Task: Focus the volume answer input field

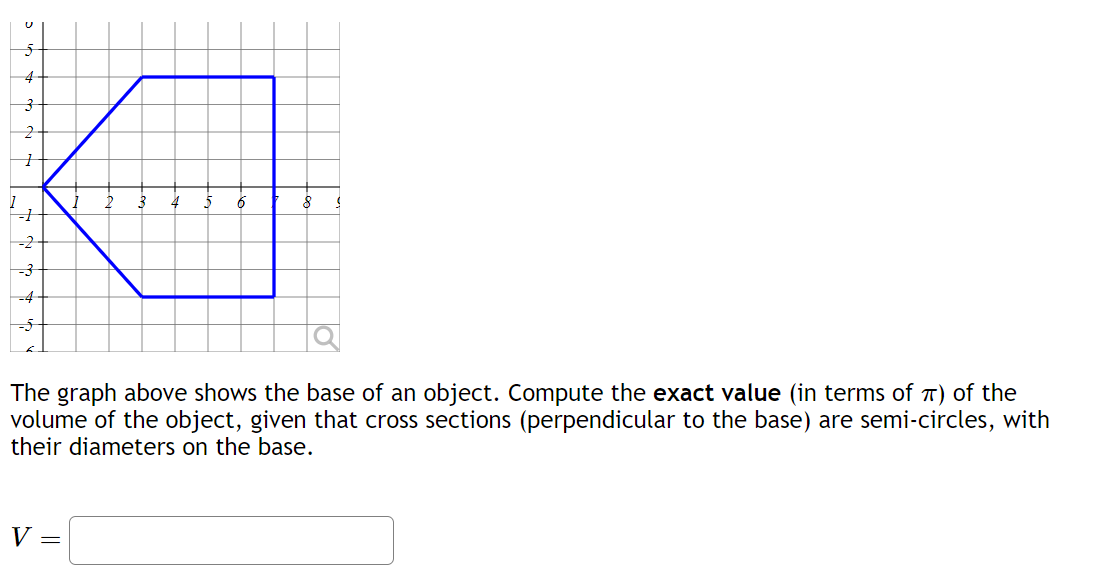Action: pyautogui.click(x=230, y=540)
